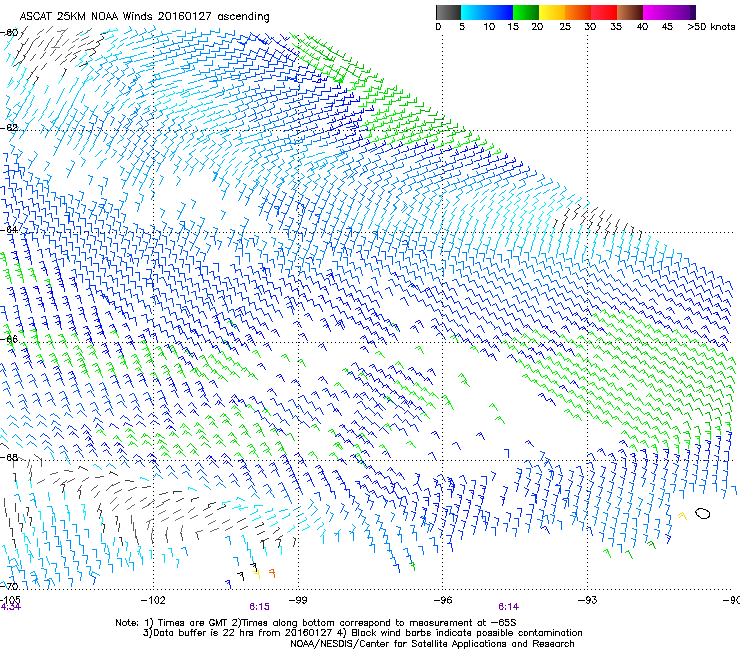Click the '-96' longitude label
The height and width of the screenshot is (650, 740).
coord(443,600)
